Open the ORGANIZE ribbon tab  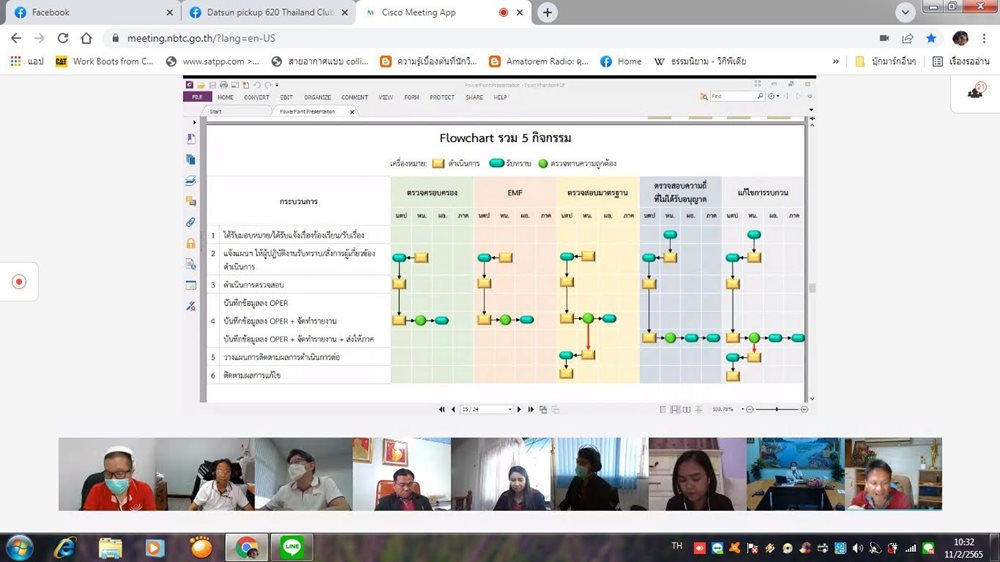click(x=317, y=98)
